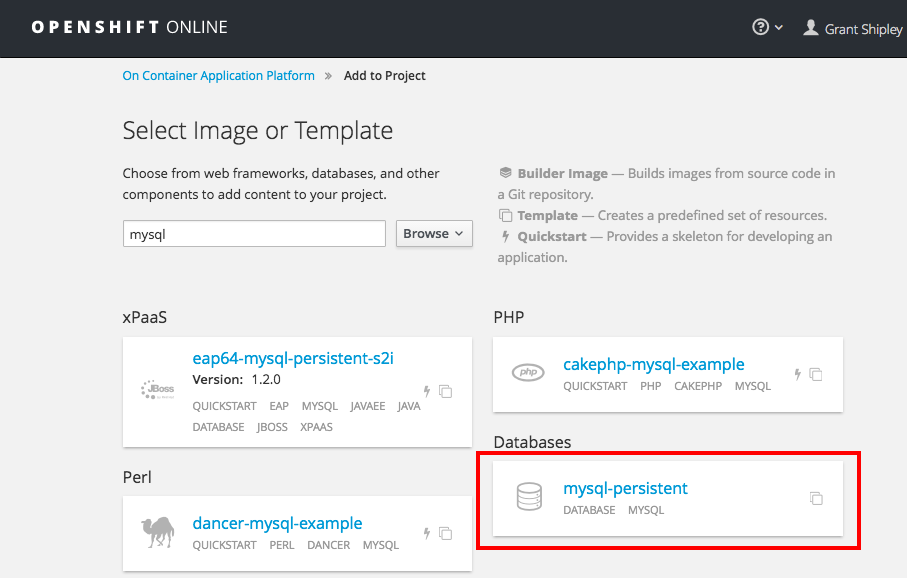
Task: Open the Grant Shipley user menu
Action: (x=853, y=29)
